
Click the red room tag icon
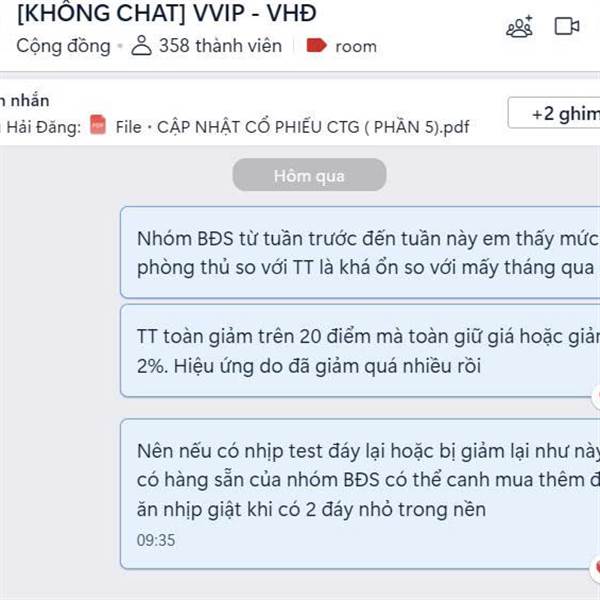coord(316,46)
